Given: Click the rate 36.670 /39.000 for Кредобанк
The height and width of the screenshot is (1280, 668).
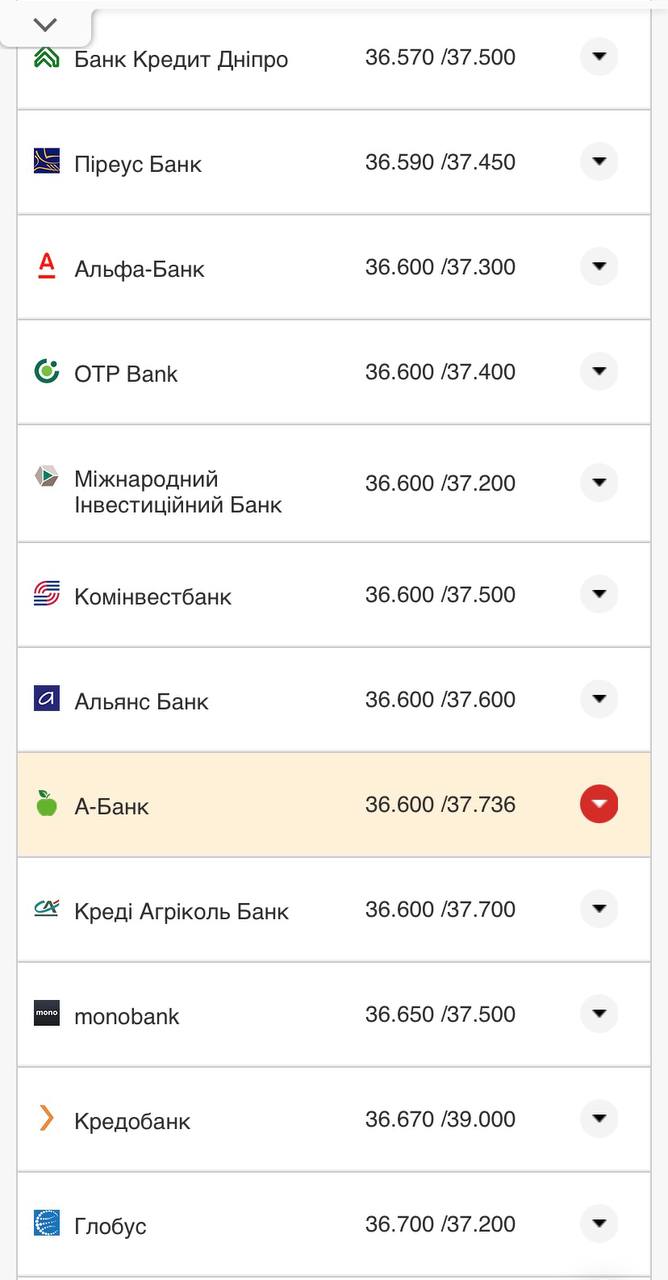Looking at the screenshot, I should (x=440, y=1119).
